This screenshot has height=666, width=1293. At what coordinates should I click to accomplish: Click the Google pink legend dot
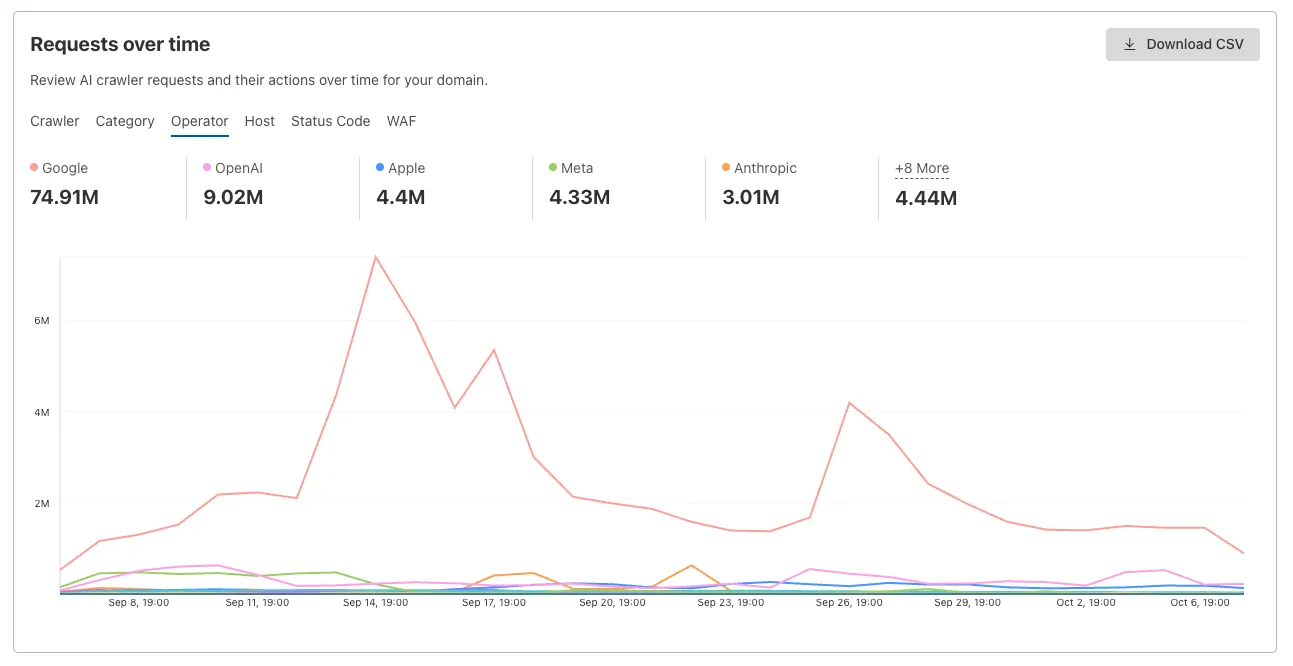pyautogui.click(x=35, y=168)
